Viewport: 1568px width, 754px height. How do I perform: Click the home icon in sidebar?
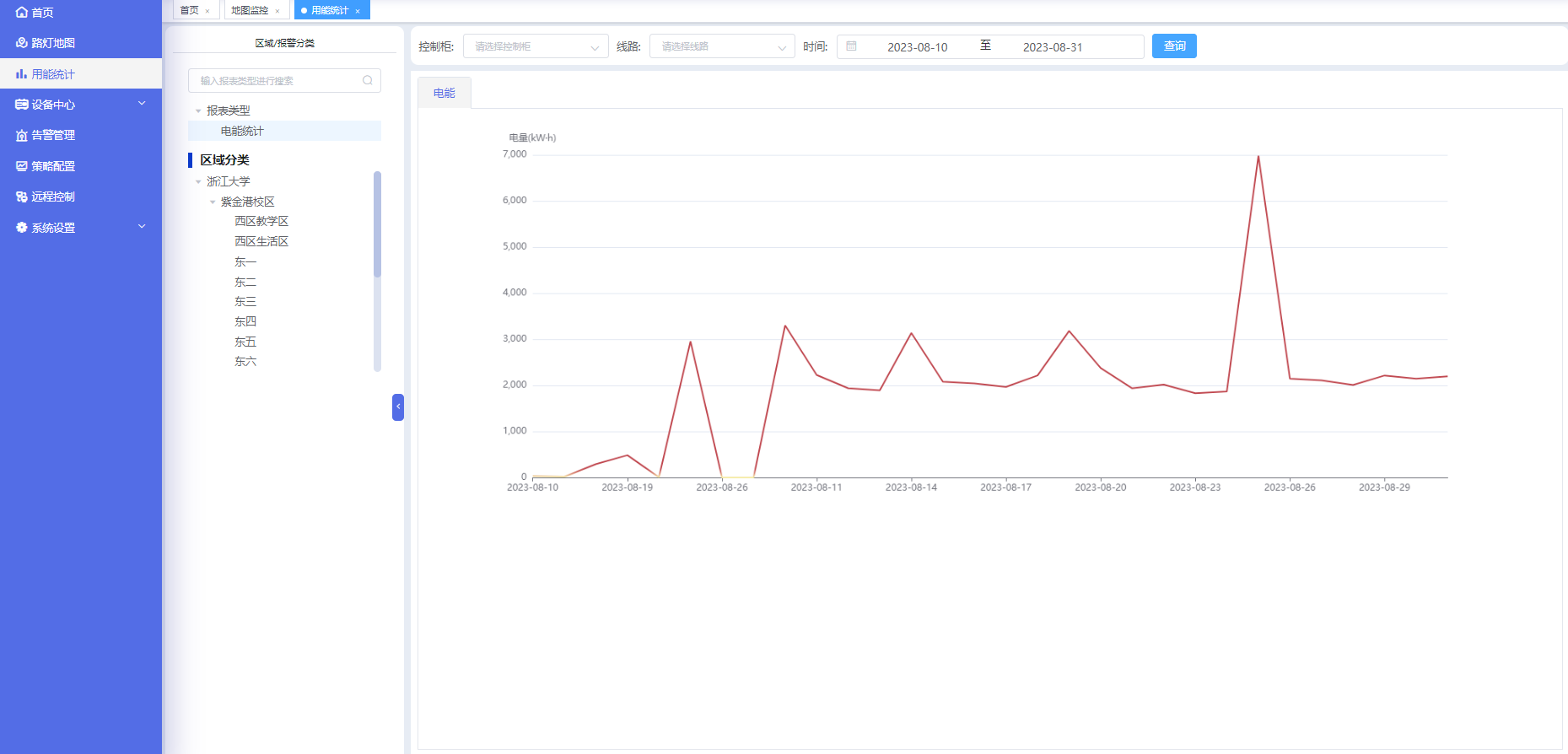[21, 13]
